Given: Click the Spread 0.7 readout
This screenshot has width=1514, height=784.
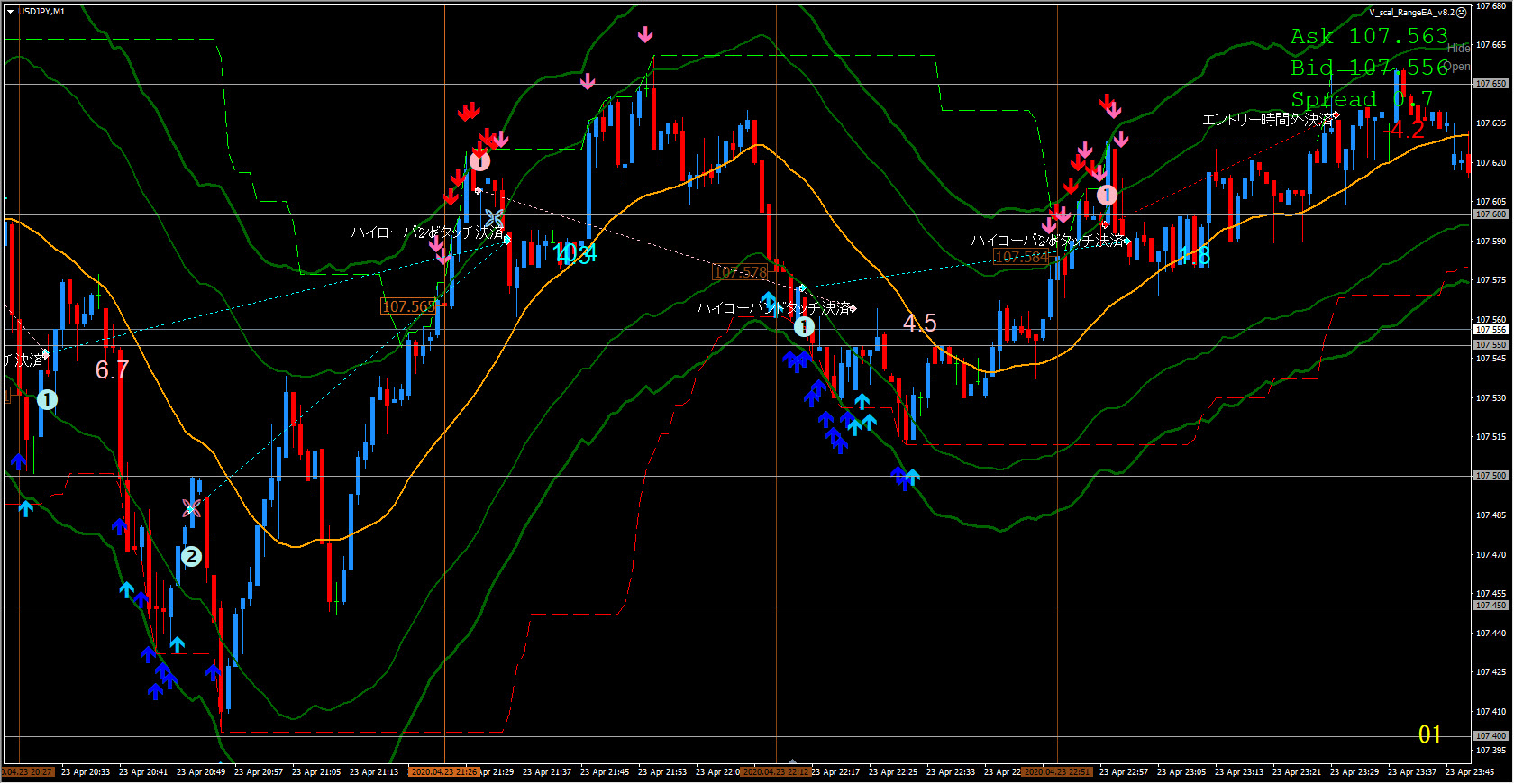Looking at the screenshot, I should [x=1362, y=99].
